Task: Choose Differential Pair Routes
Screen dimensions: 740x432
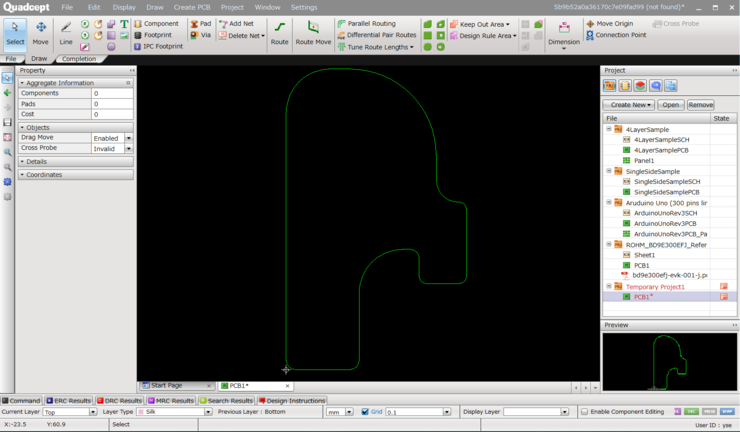Action: tap(377, 35)
